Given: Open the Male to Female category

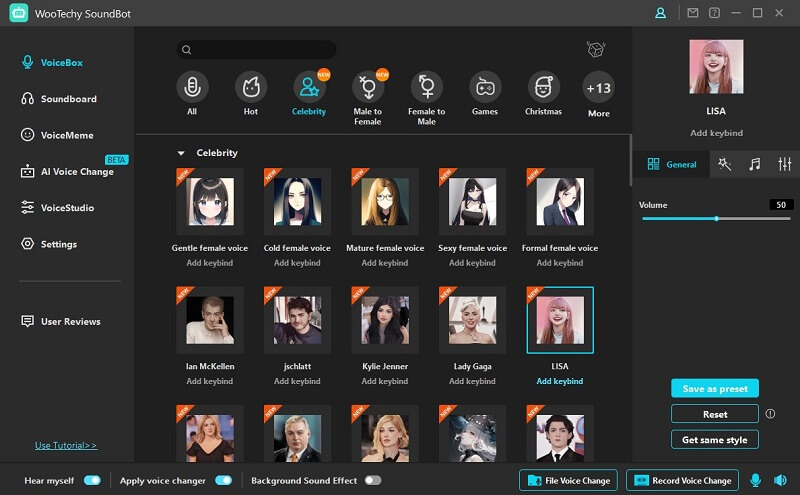Looking at the screenshot, I should point(368,88).
